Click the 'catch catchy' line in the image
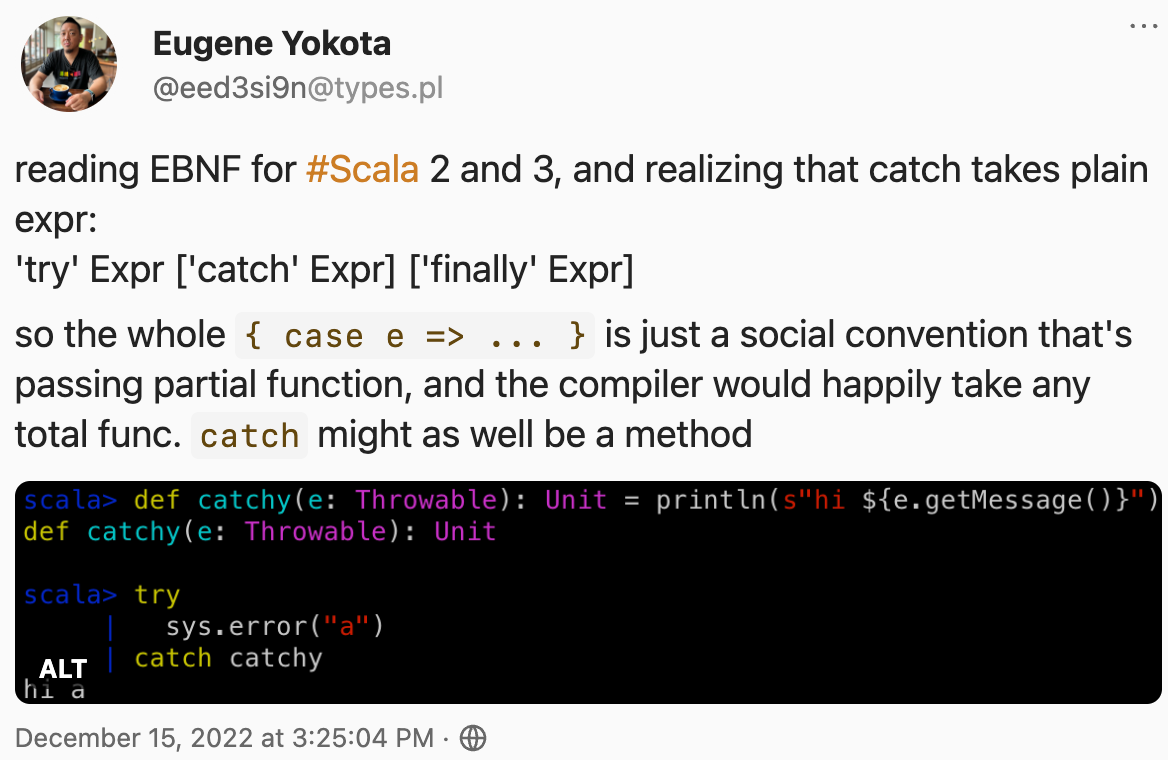This screenshot has width=1168, height=760. pyautogui.click(x=228, y=659)
